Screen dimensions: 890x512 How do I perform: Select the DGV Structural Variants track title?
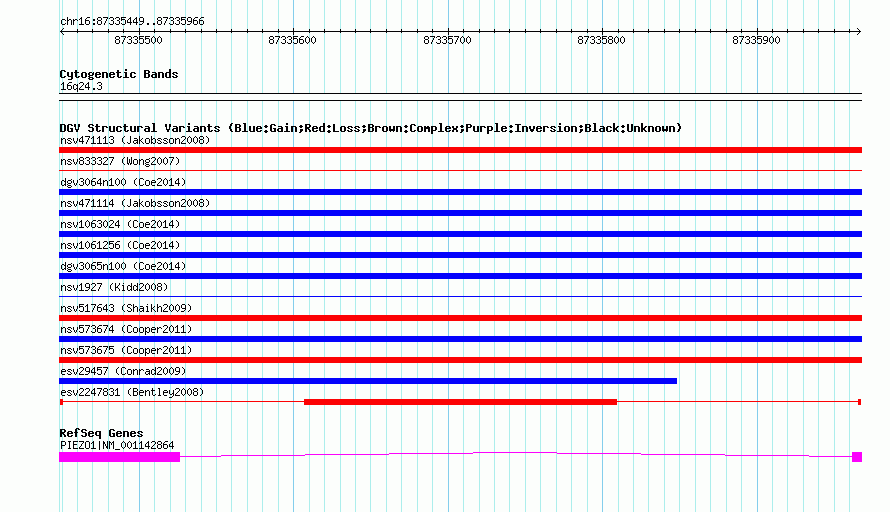coord(371,128)
